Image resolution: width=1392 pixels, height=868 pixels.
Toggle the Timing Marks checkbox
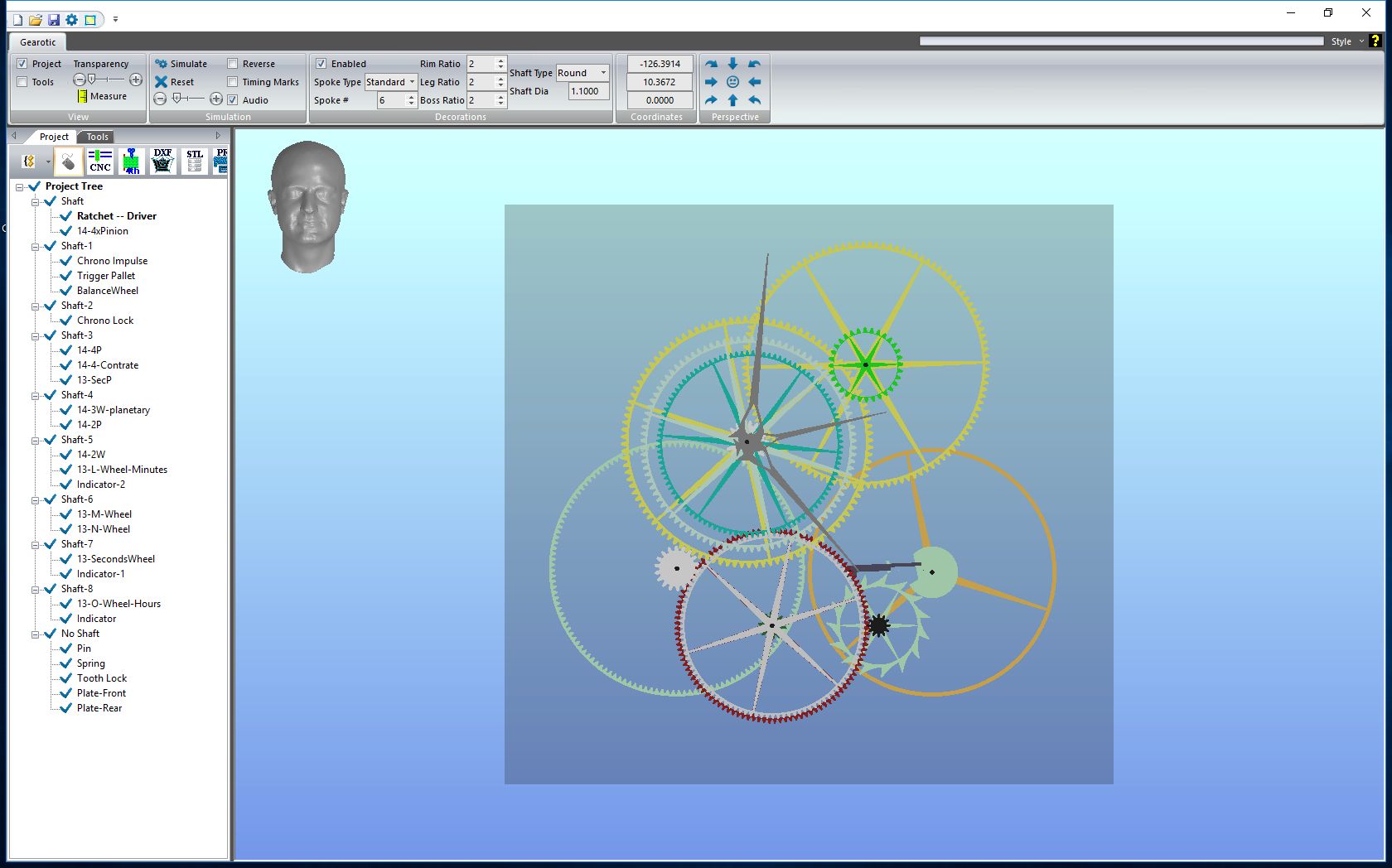click(x=233, y=82)
